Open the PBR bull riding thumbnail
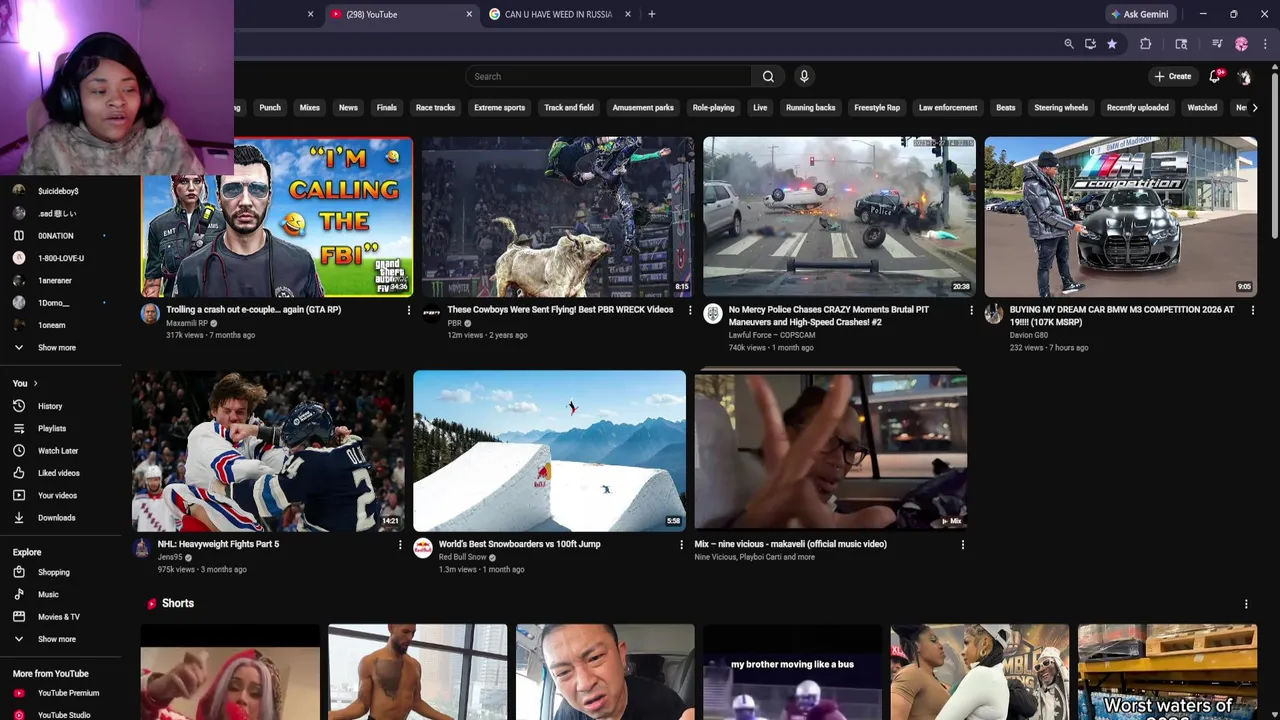This screenshot has height=720, width=1280. pos(558,217)
